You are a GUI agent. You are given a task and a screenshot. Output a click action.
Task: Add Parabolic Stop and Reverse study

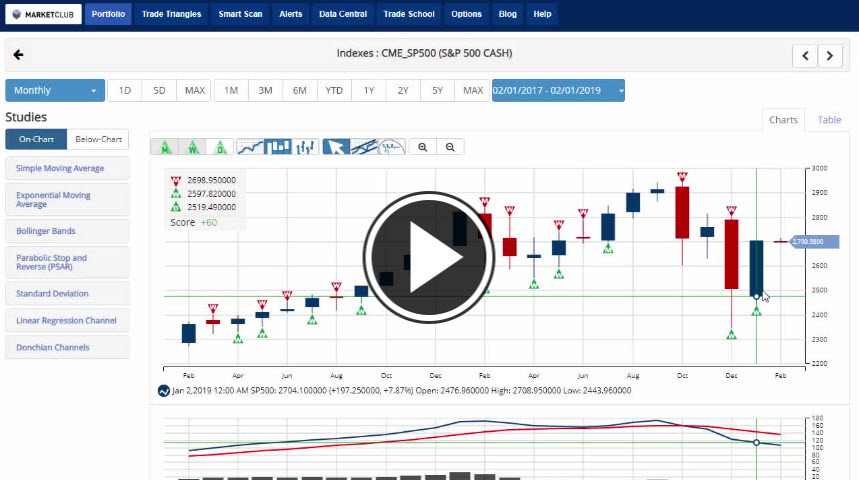coord(67,262)
